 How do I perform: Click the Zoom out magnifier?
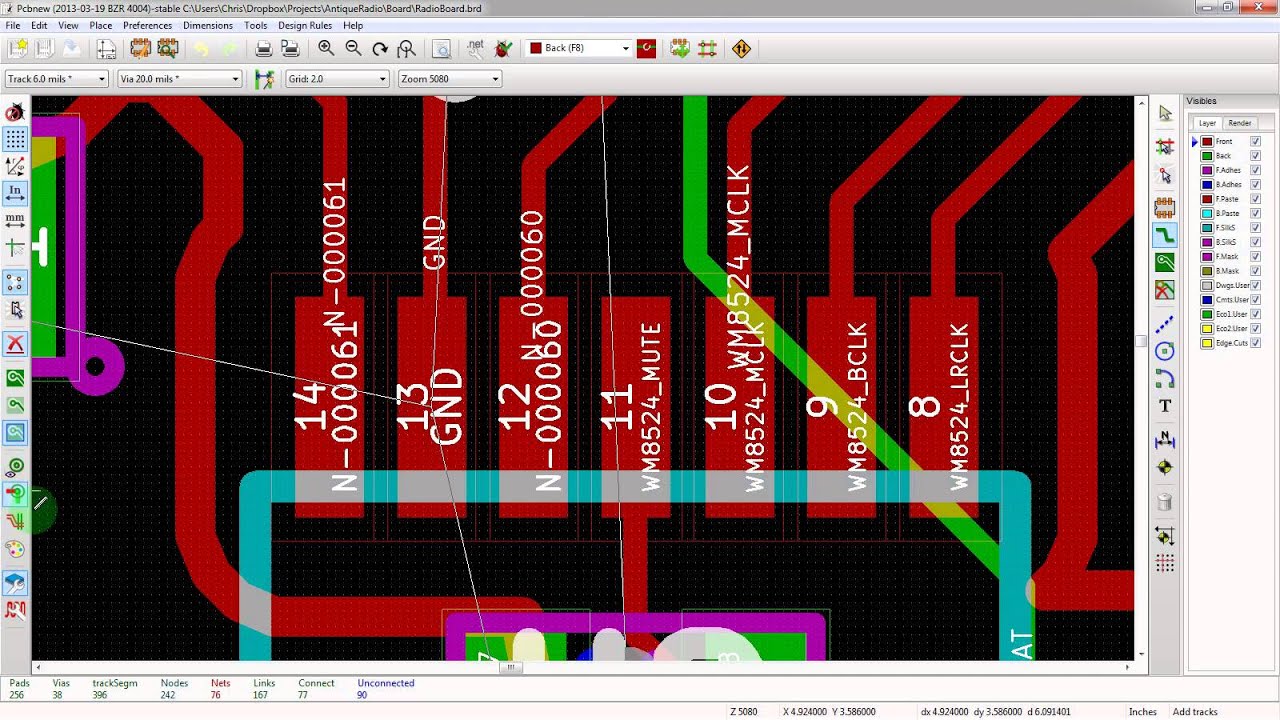pos(353,48)
